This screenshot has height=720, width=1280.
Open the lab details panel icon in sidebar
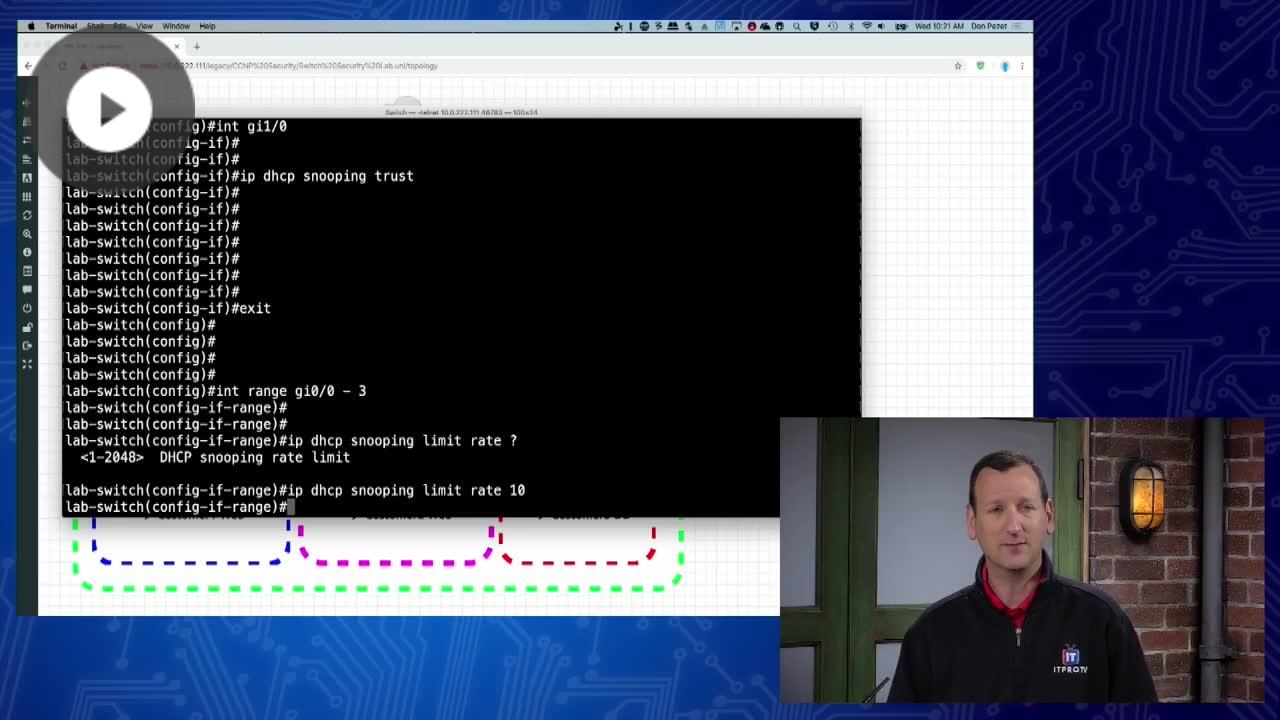(27, 271)
